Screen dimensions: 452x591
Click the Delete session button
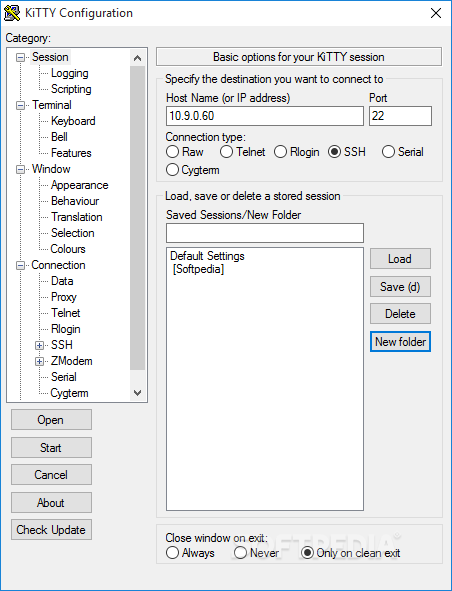[400, 314]
